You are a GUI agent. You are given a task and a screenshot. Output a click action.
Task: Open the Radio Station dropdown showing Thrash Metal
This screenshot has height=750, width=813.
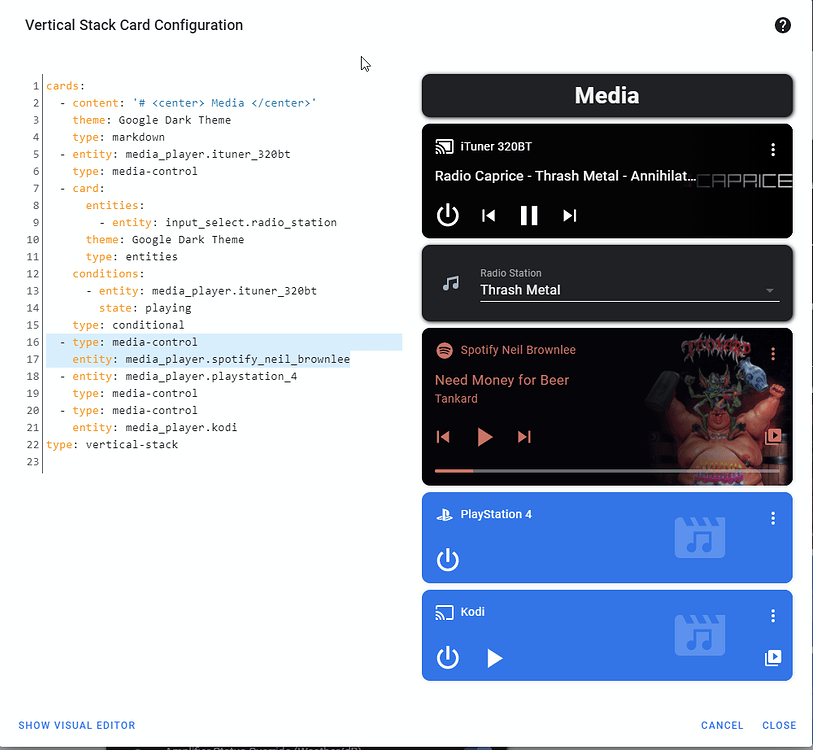[x=770, y=290]
